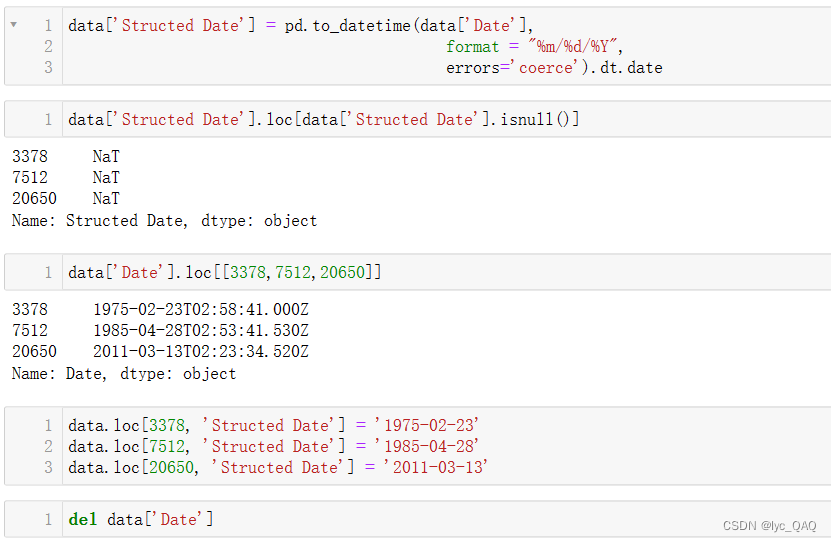Viewport: 831px width, 542px height.
Task: Click the output row 20650 NaT
Action: point(66,199)
